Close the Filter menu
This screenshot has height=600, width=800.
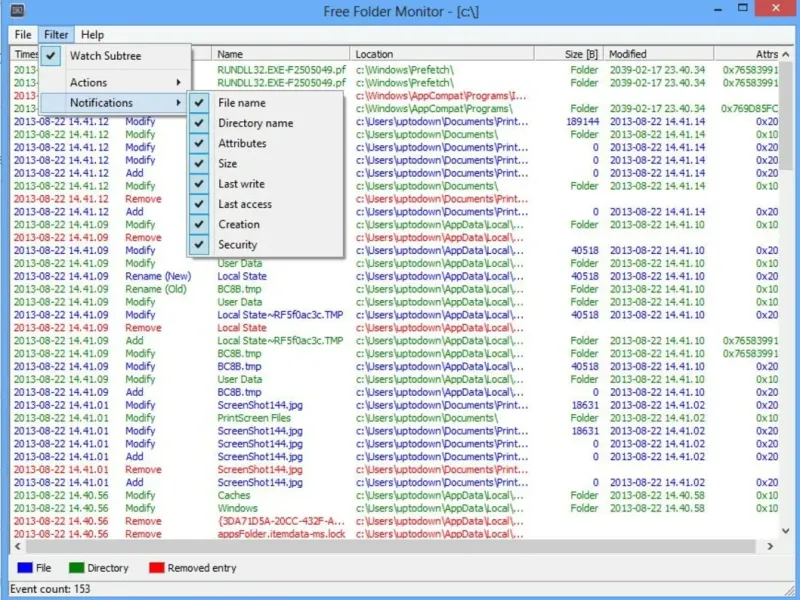click(x=56, y=35)
